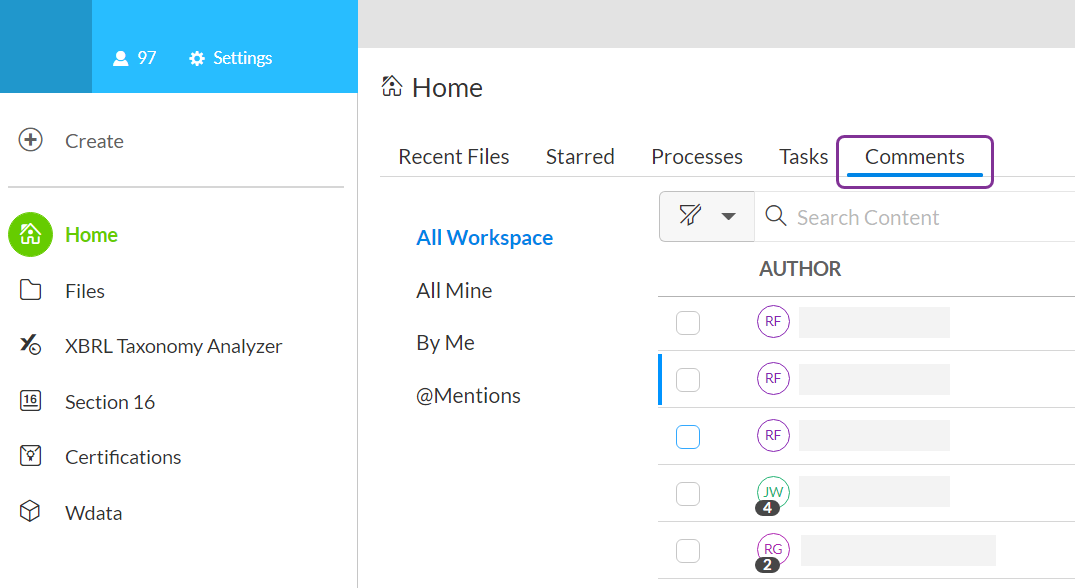Click the Wdata cube icon
Viewport: 1075px width, 588px height.
31,512
